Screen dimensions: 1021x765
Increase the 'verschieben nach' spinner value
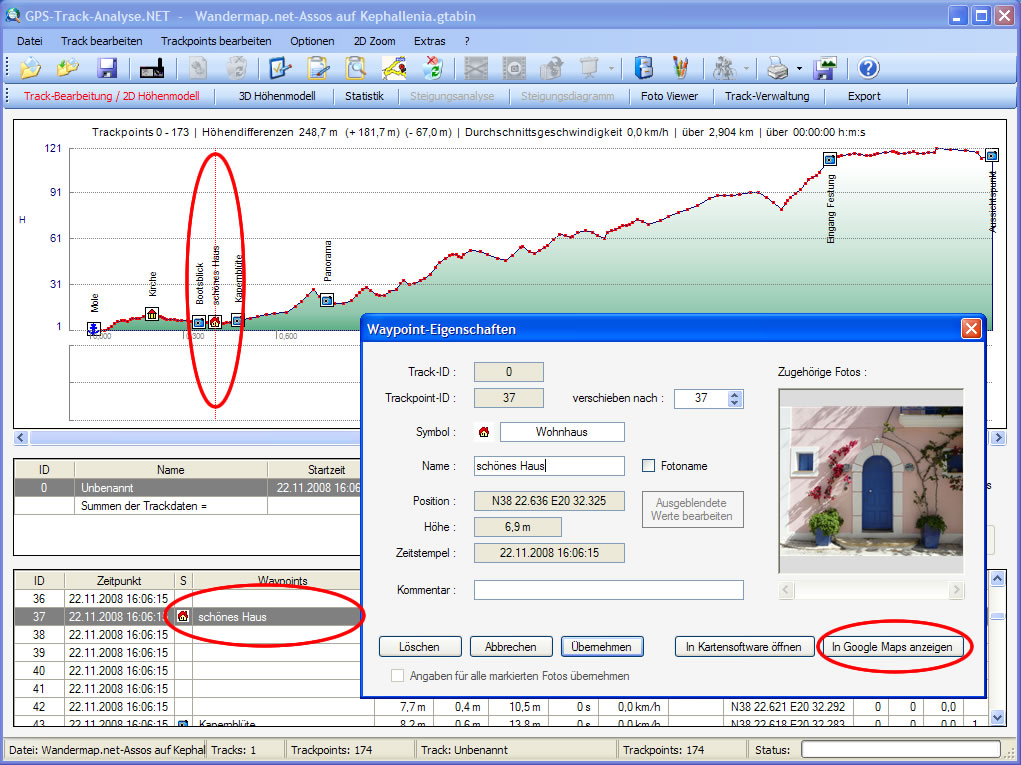tap(736, 394)
